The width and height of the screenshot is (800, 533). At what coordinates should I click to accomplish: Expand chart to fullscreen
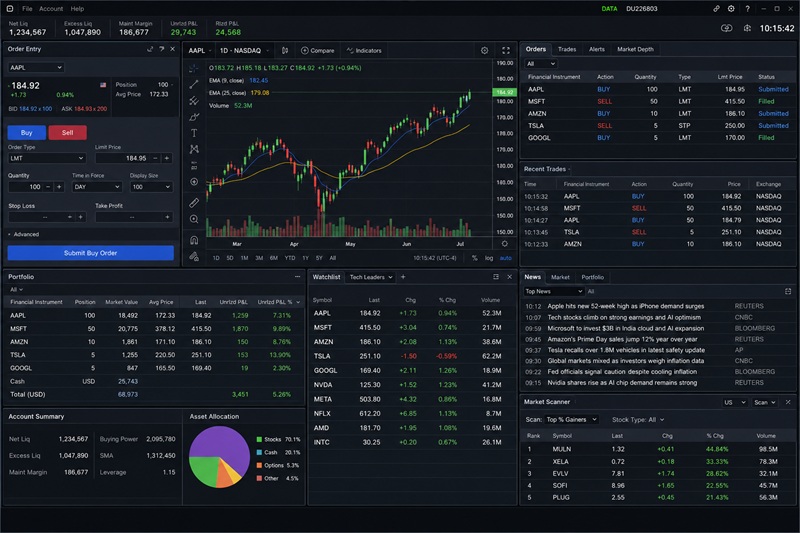coord(506,50)
